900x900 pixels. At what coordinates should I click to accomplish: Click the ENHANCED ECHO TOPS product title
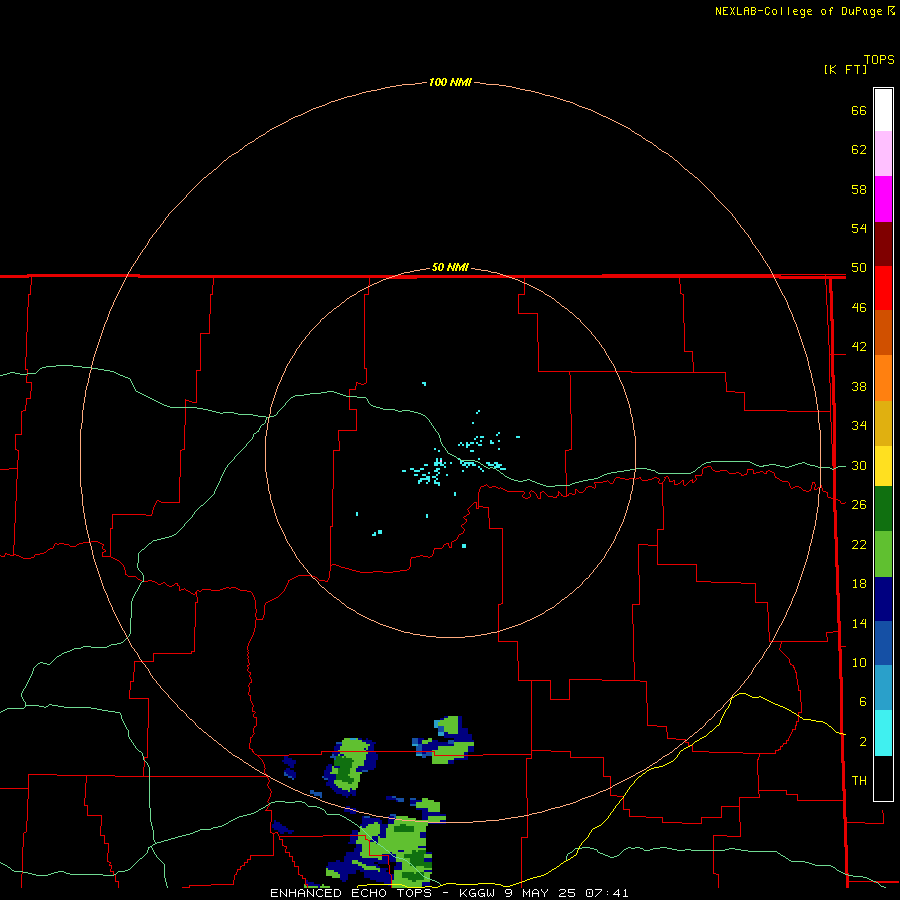(351, 893)
